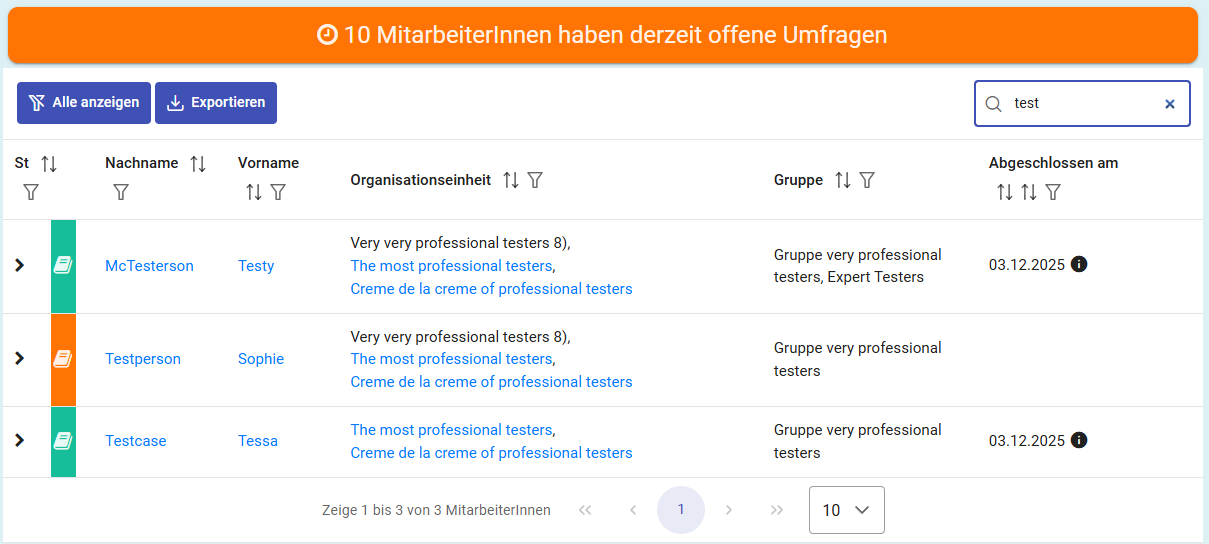Click info icon beside Testcase's completion date
This screenshot has width=1209, height=544.
[x=1079, y=440]
